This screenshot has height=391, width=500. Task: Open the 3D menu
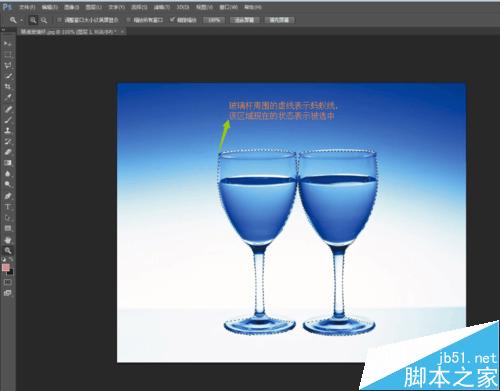click(183, 7)
